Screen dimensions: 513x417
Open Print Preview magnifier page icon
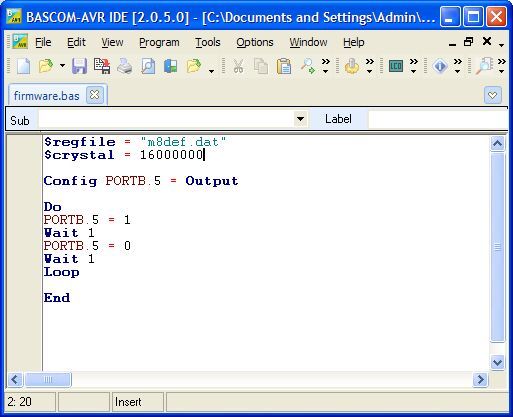tap(148, 66)
